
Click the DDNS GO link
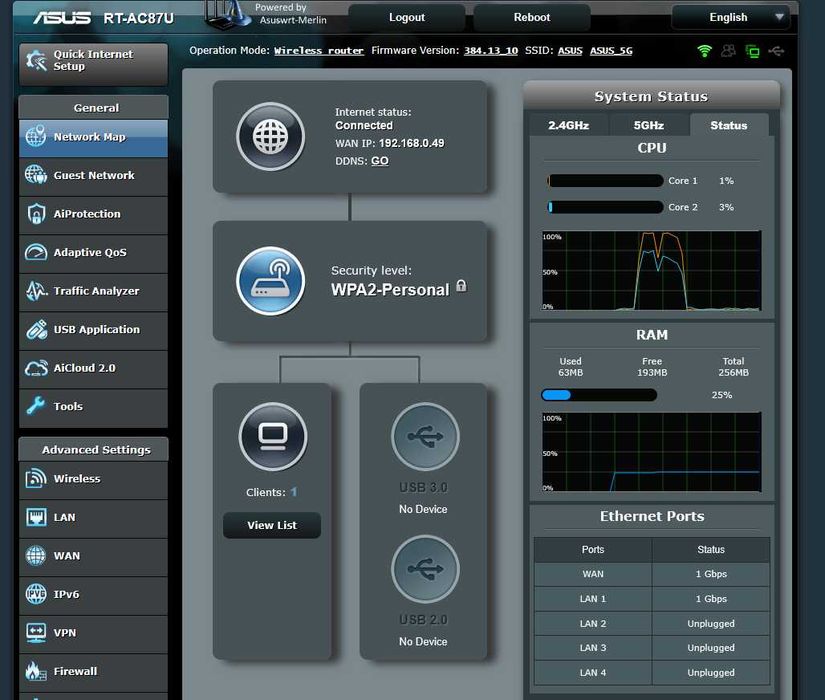point(380,161)
